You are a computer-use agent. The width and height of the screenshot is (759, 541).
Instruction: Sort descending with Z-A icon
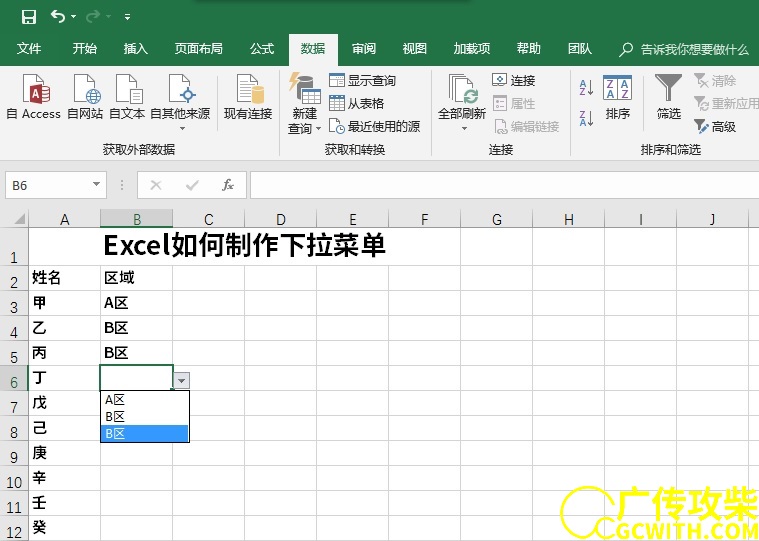pos(586,118)
